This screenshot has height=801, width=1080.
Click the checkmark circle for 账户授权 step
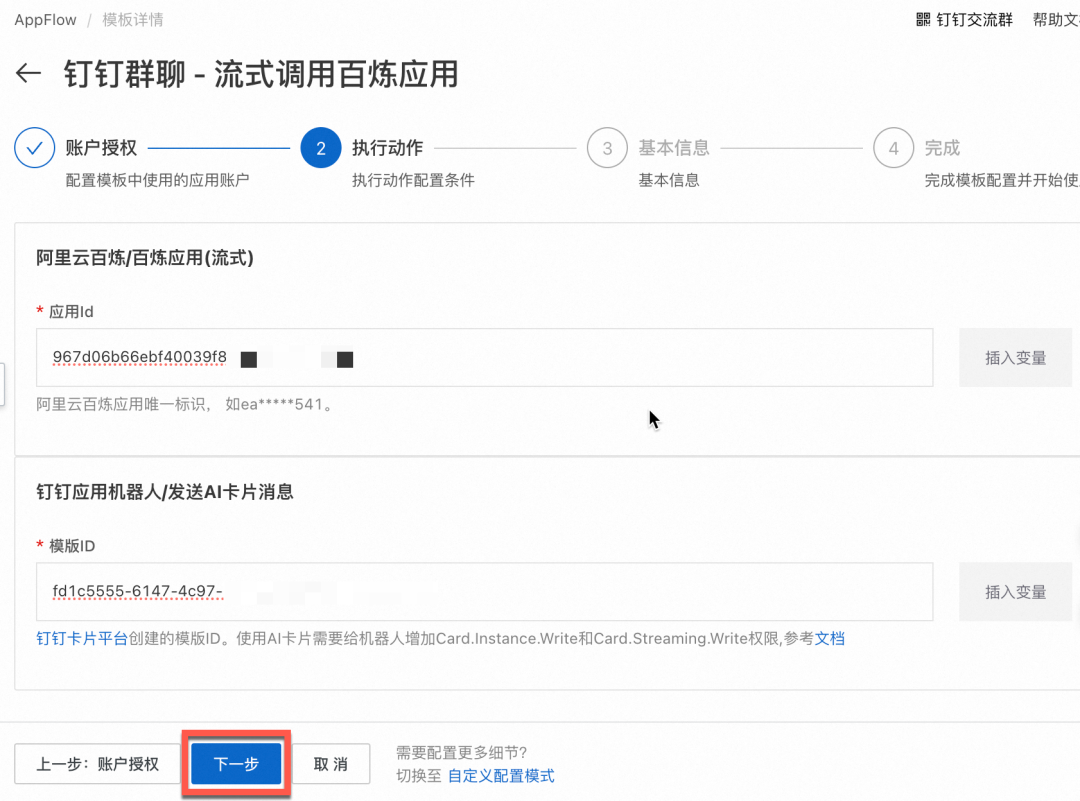pos(34,148)
